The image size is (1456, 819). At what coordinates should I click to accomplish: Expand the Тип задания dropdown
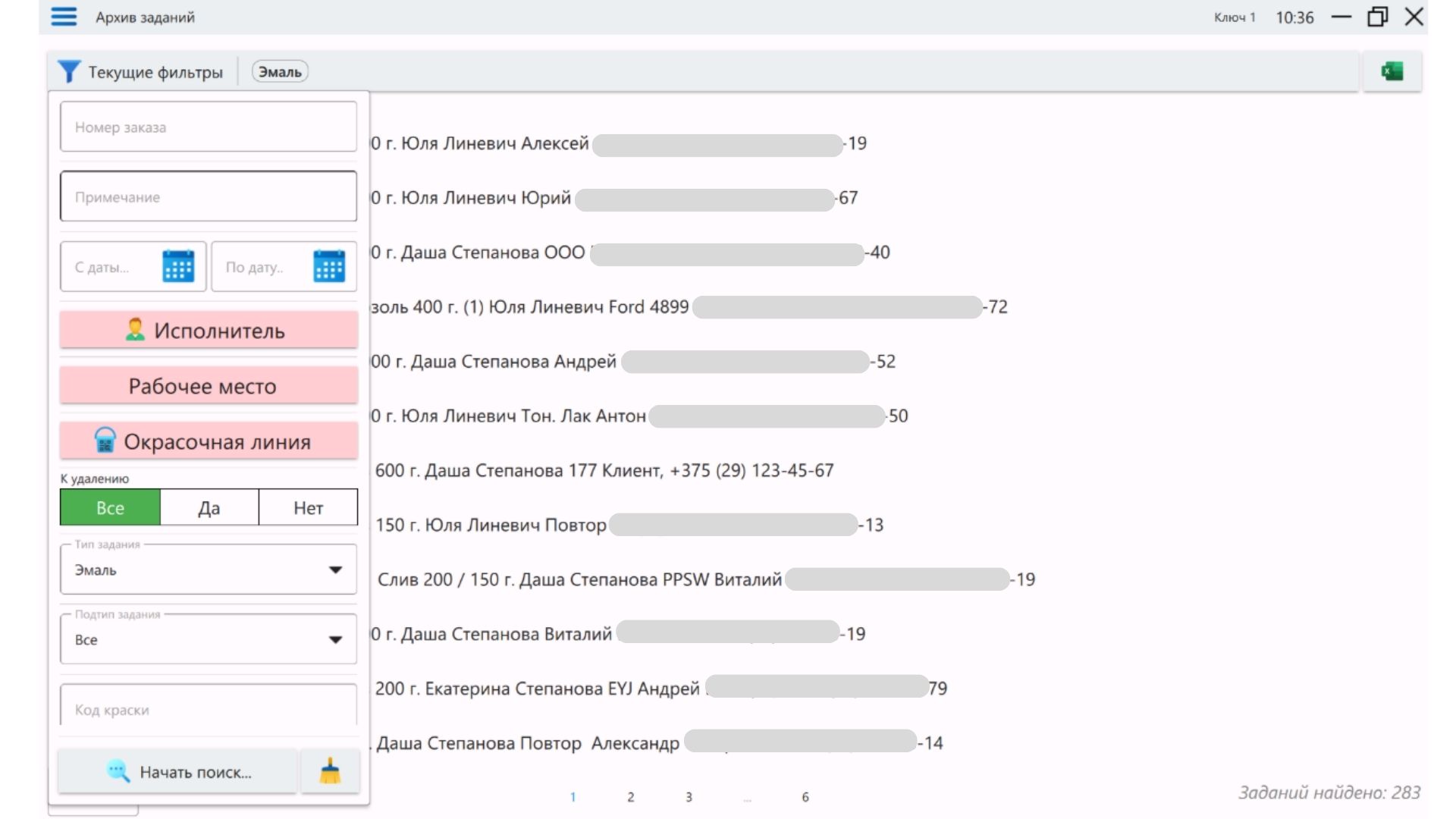tap(334, 570)
